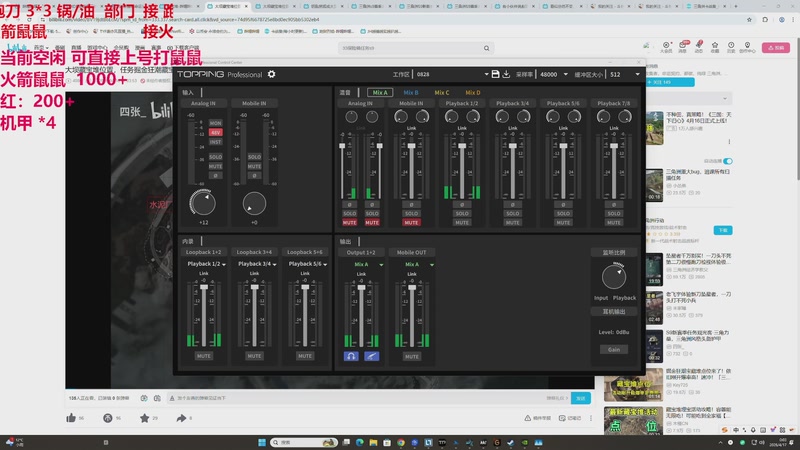The height and width of the screenshot is (450, 800).
Task: Send danmaku with blue send button
Action: (x=581, y=398)
